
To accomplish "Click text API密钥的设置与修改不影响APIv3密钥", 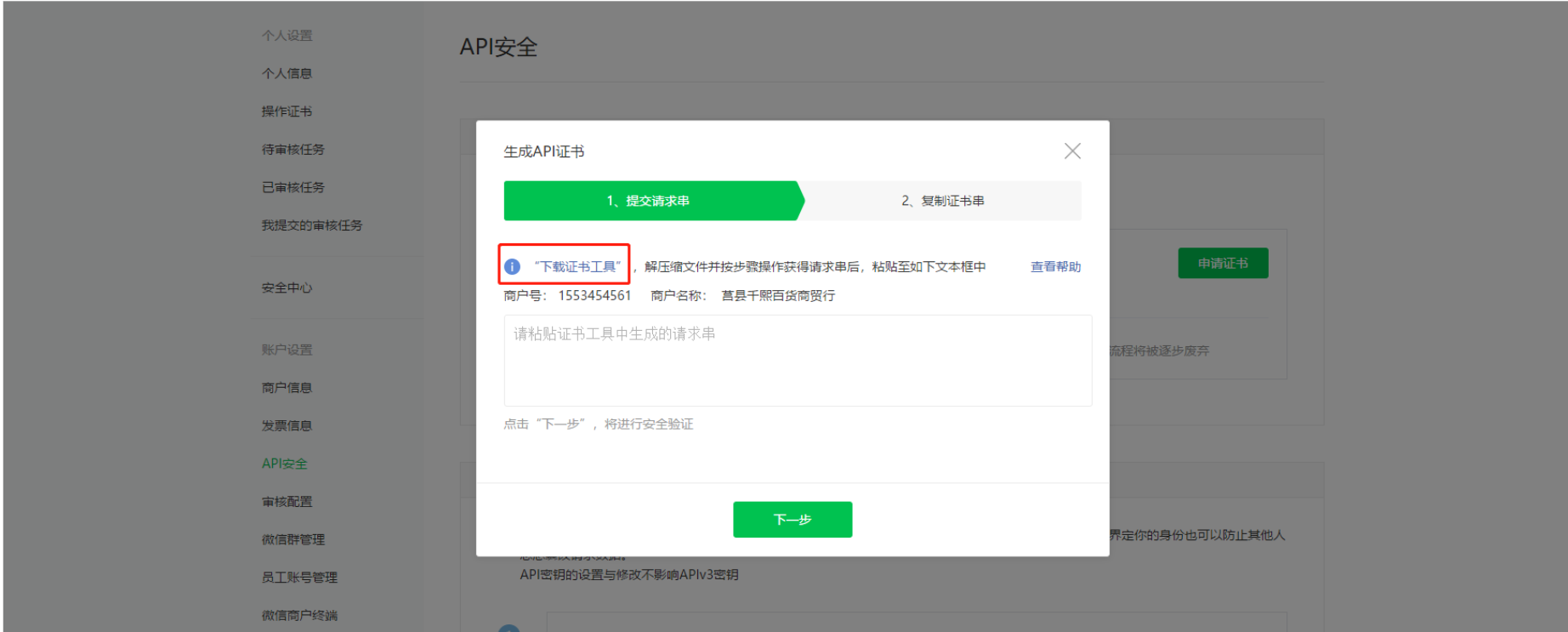I will coord(629,575).
